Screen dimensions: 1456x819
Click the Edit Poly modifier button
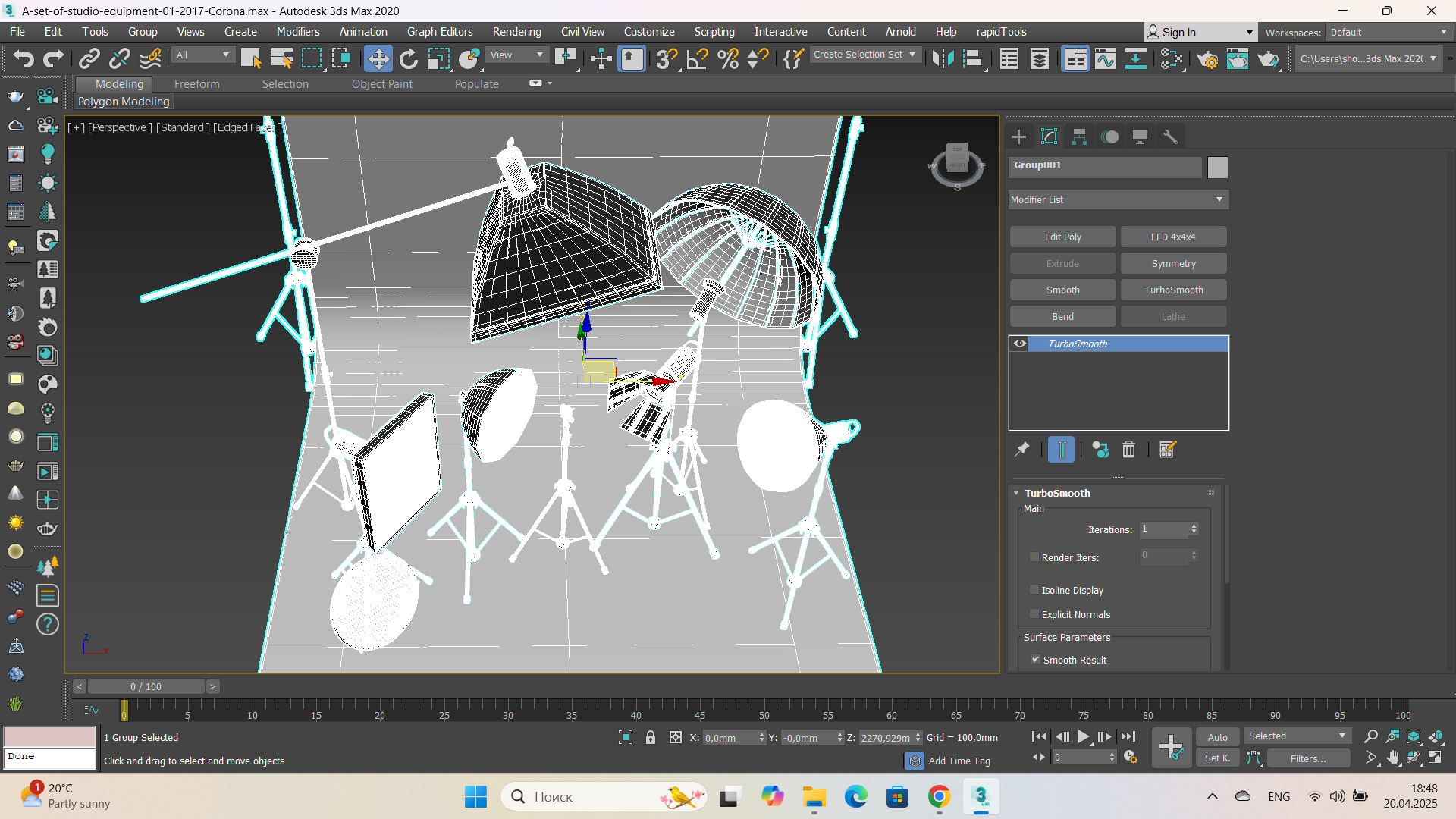(1062, 237)
